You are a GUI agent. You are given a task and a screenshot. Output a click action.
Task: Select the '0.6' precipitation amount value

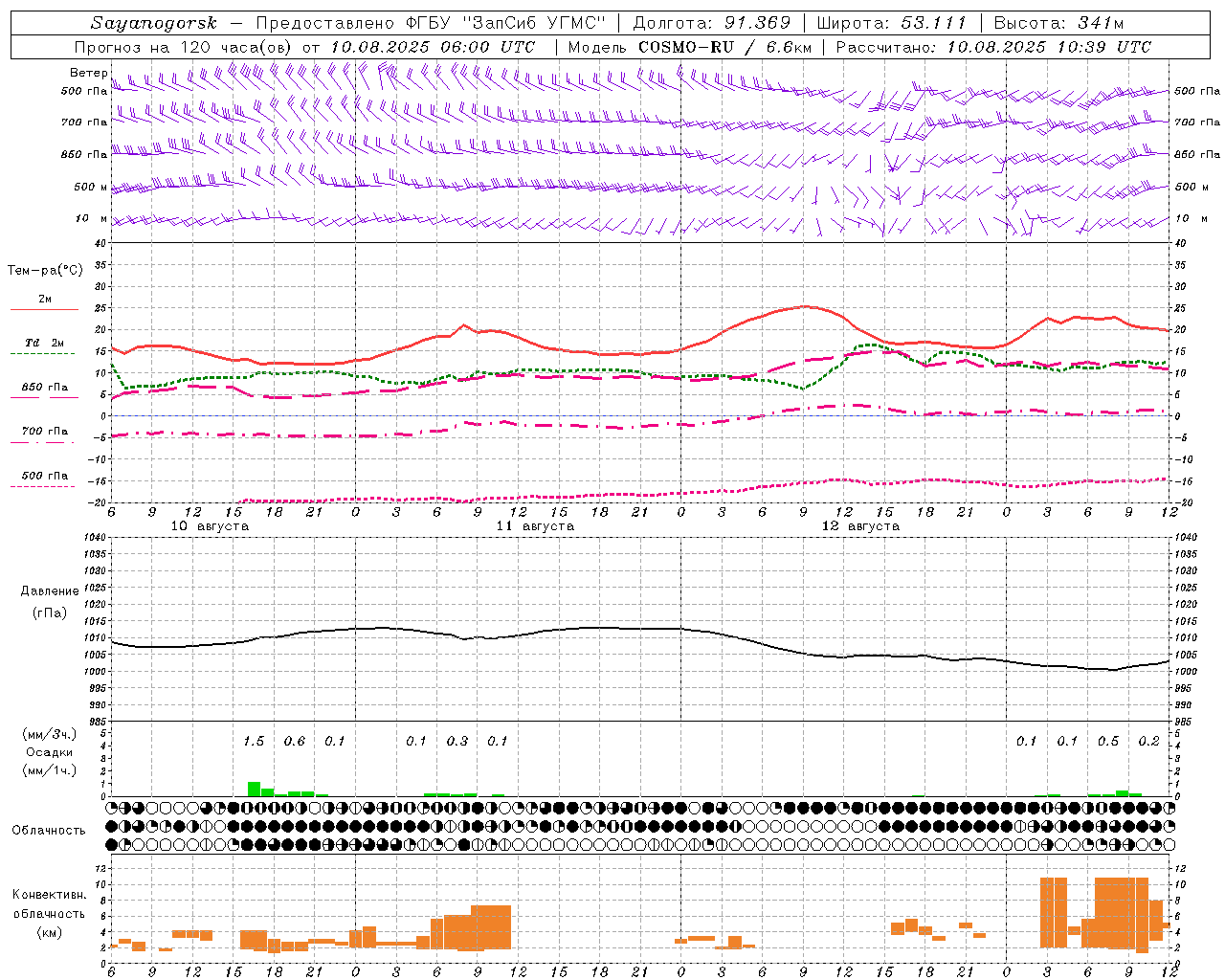pos(295,742)
